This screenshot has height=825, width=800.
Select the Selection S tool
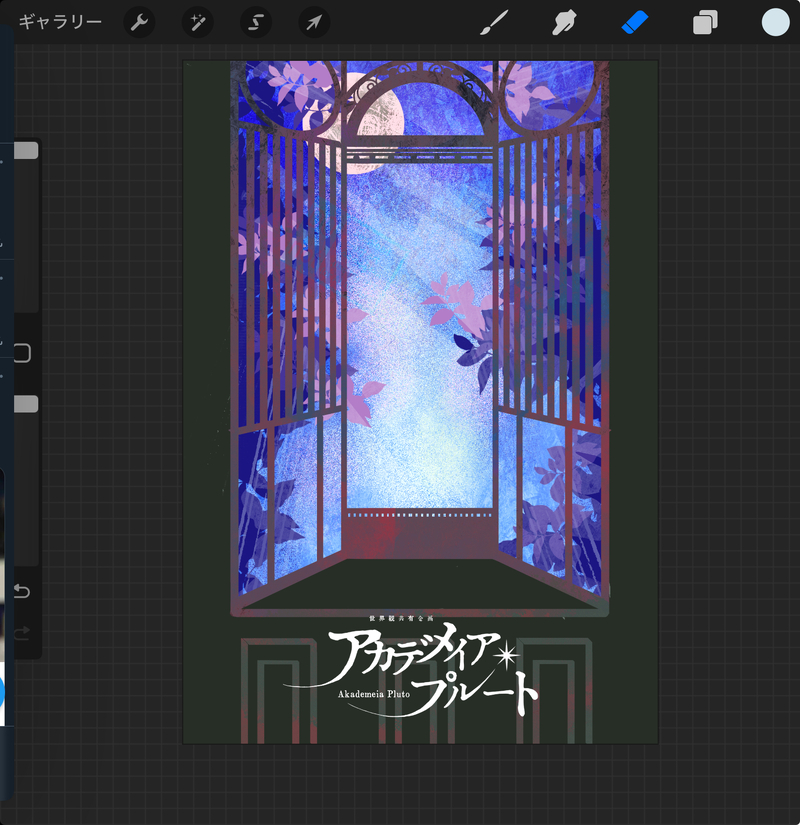pos(256,23)
